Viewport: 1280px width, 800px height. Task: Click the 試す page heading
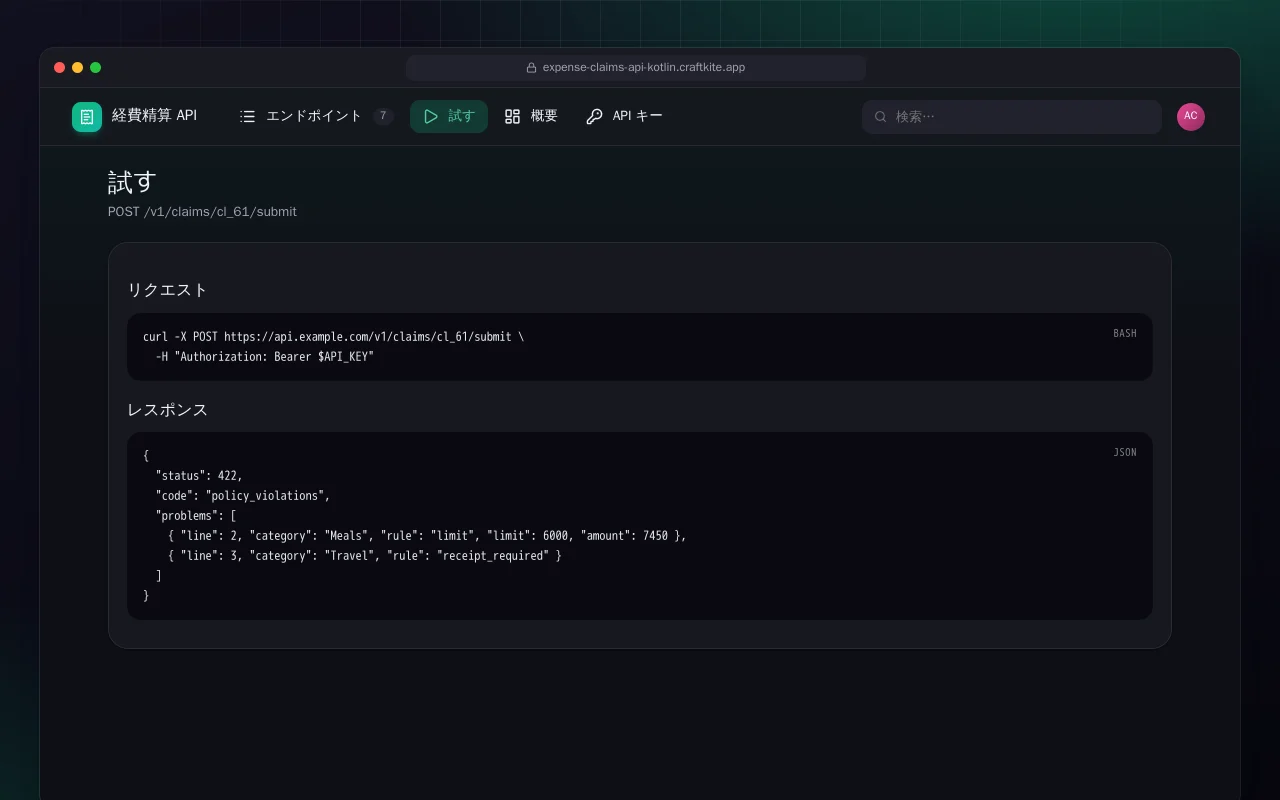tap(132, 182)
